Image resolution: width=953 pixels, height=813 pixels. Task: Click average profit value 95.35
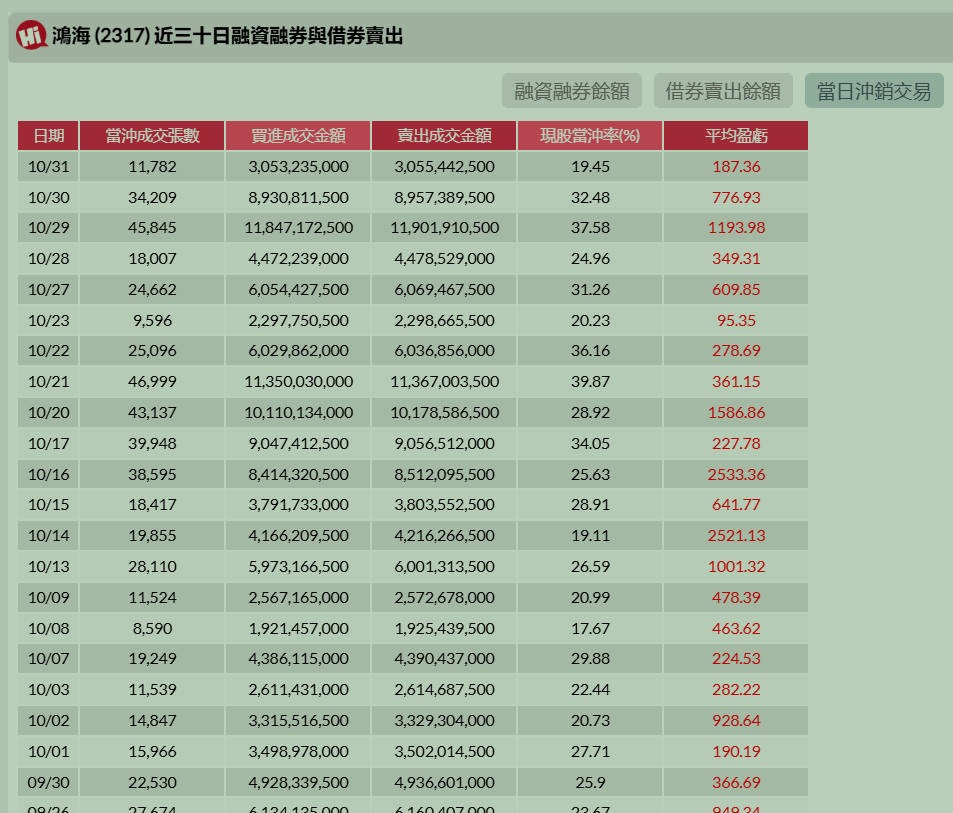pyautogui.click(x=736, y=320)
